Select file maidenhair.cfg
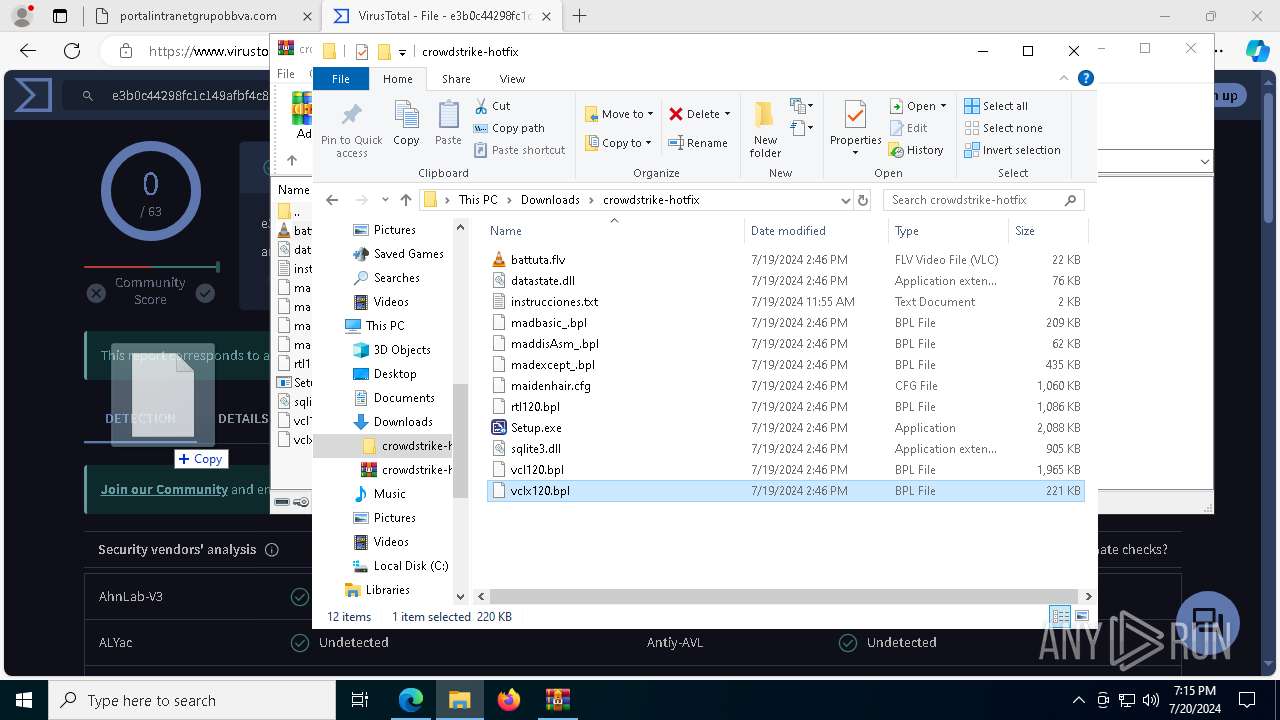 550,385
